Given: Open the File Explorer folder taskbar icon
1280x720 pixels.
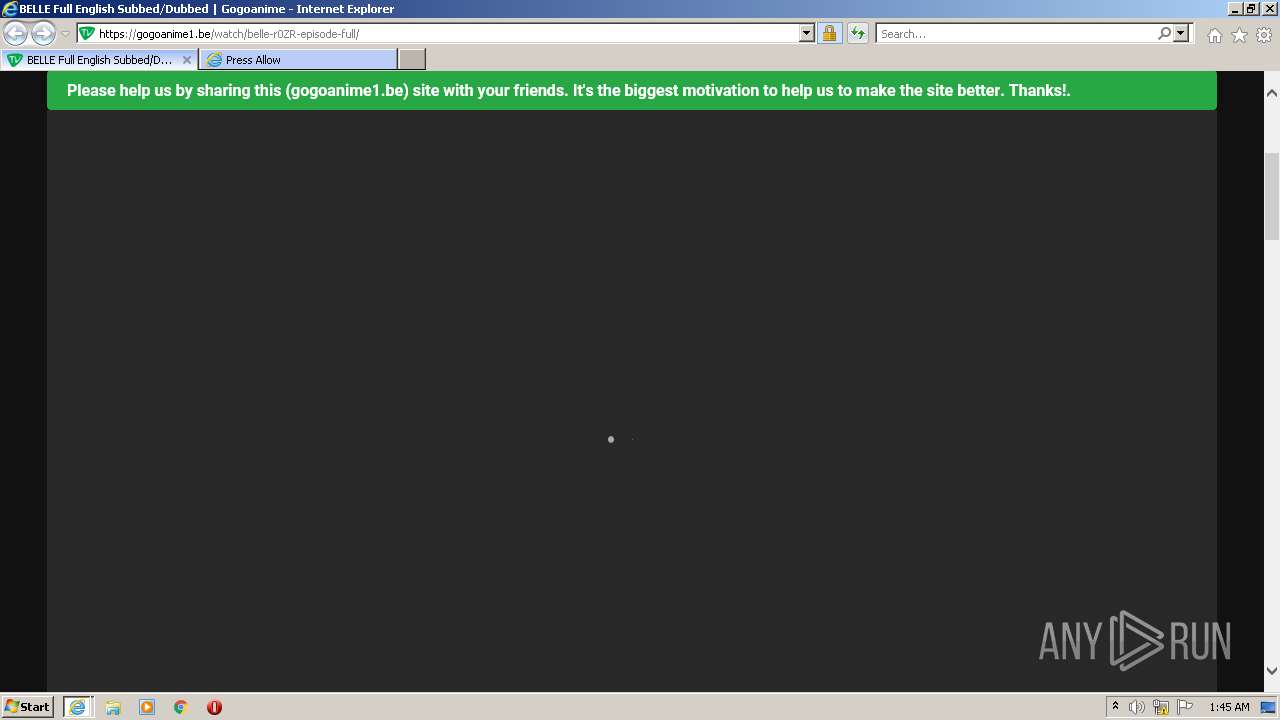Looking at the screenshot, I should (113, 707).
